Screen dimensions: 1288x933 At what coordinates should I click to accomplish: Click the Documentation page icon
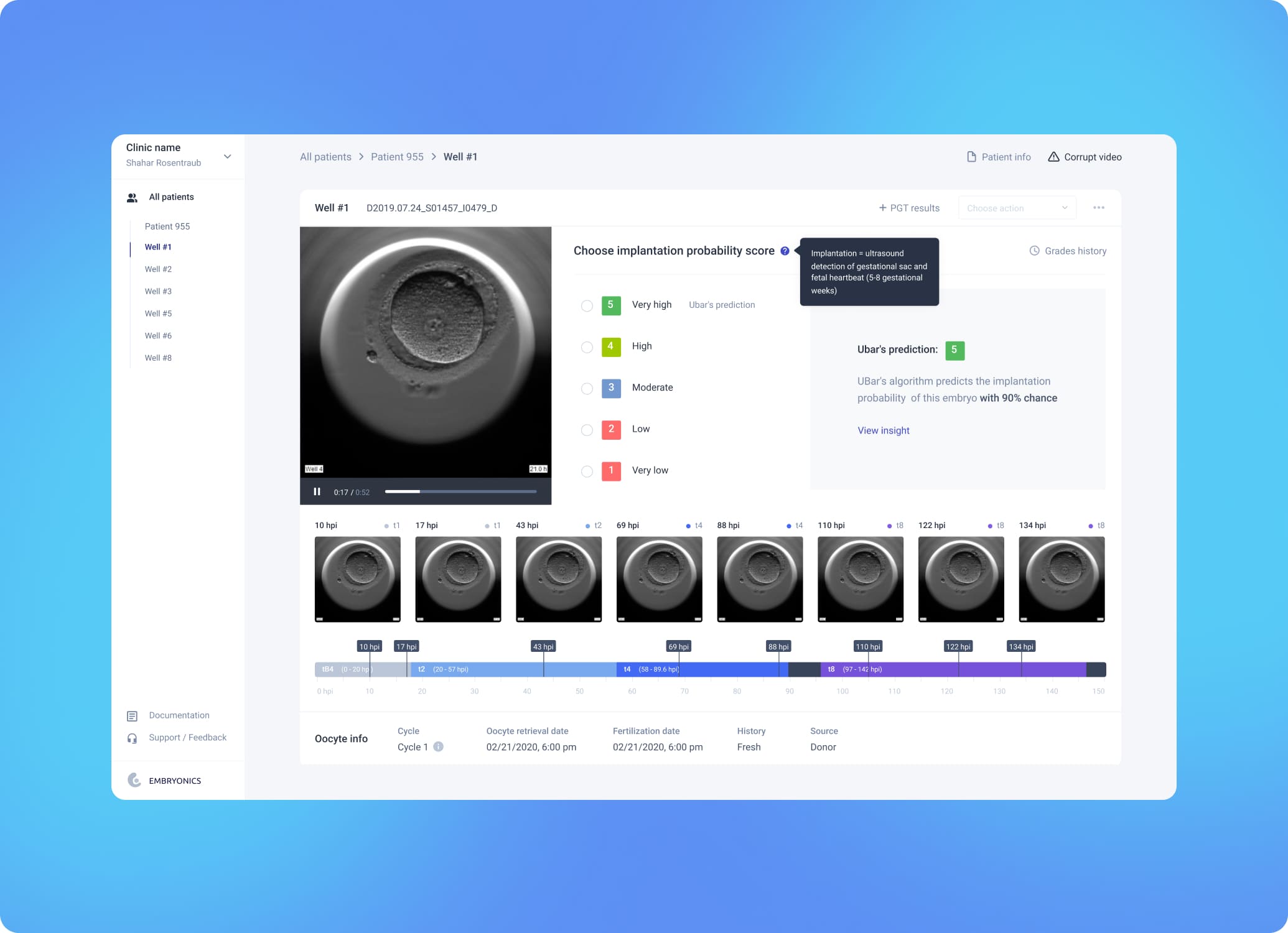click(x=132, y=716)
